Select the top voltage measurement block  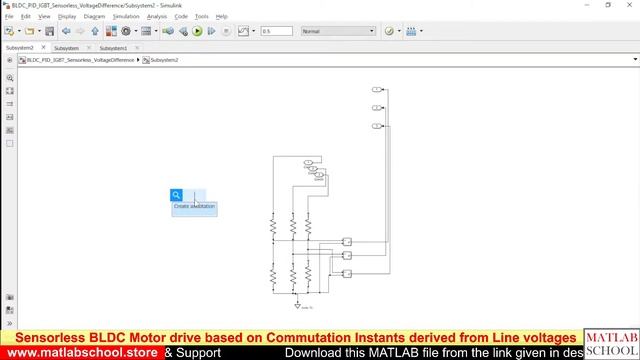pos(347,242)
